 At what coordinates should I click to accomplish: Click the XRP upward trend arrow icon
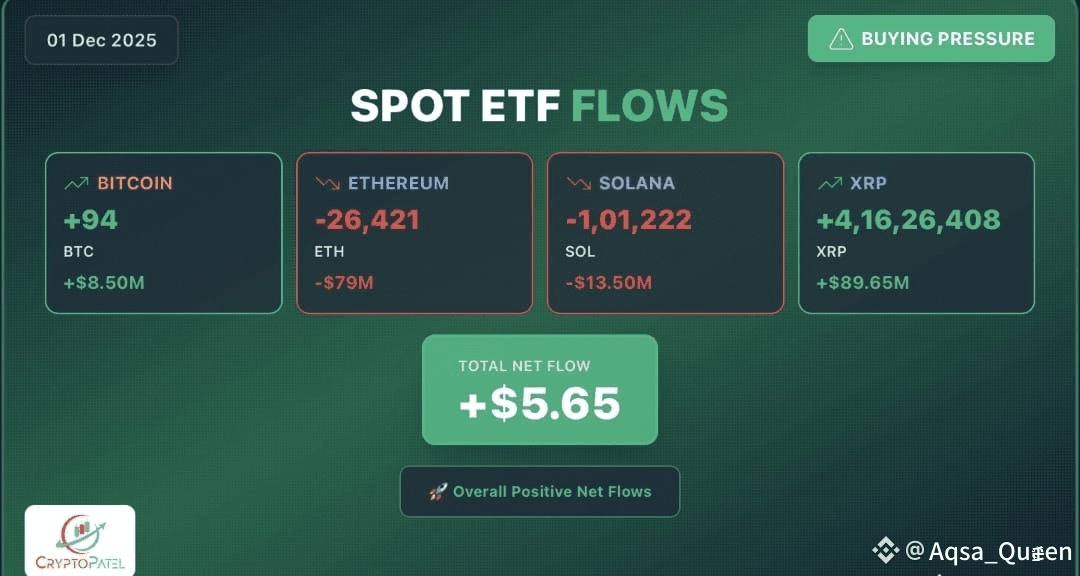(828, 184)
